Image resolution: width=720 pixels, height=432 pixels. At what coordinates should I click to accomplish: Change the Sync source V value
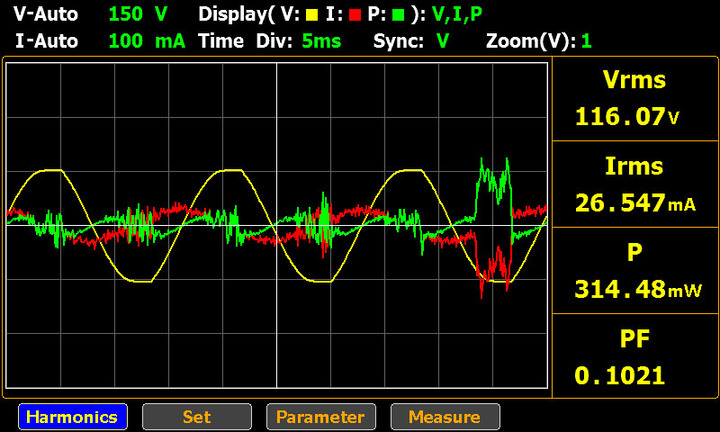point(443,41)
